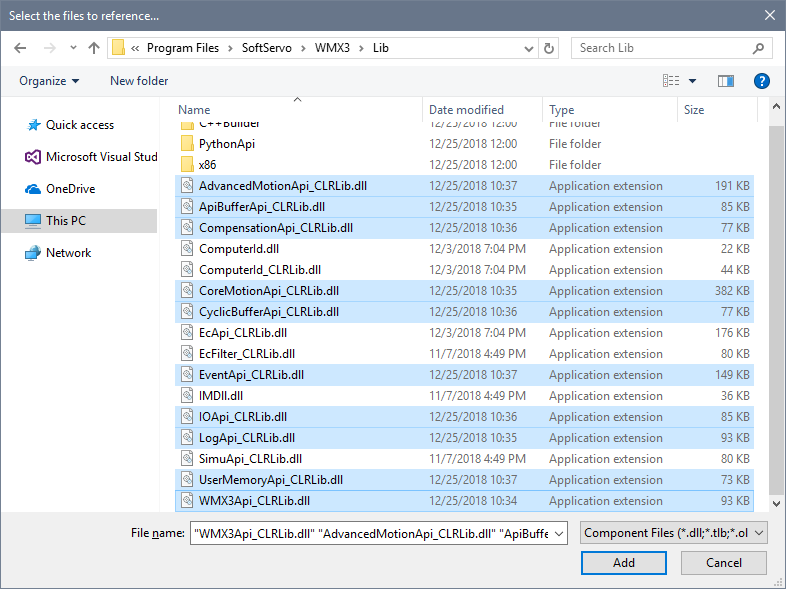This screenshot has height=589, width=786.
Task: Select OneDrive in navigation pane
Action: pyautogui.click(x=79, y=189)
